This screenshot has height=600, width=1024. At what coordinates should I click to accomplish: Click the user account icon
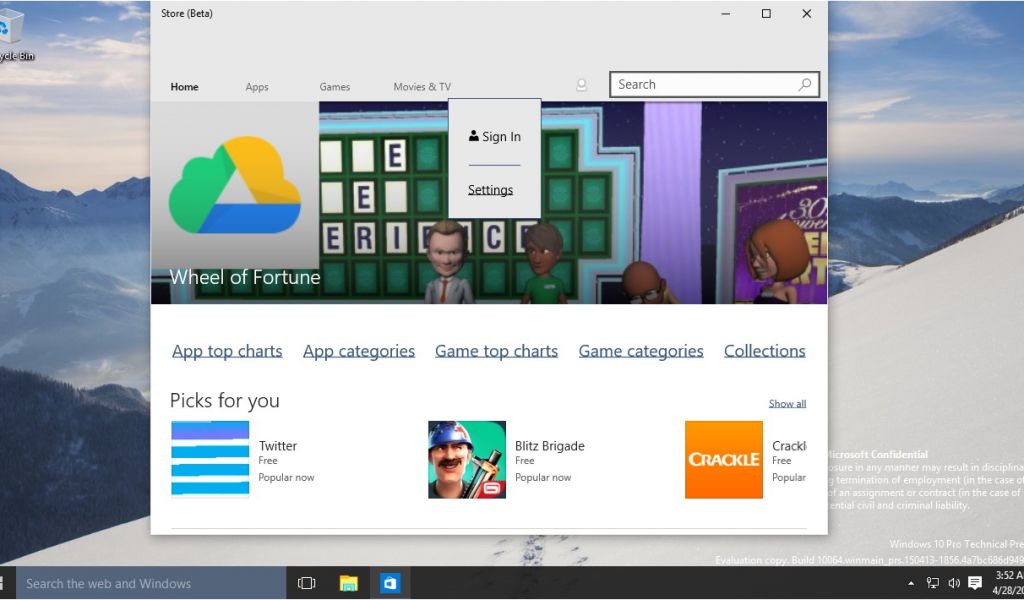[x=581, y=86]
